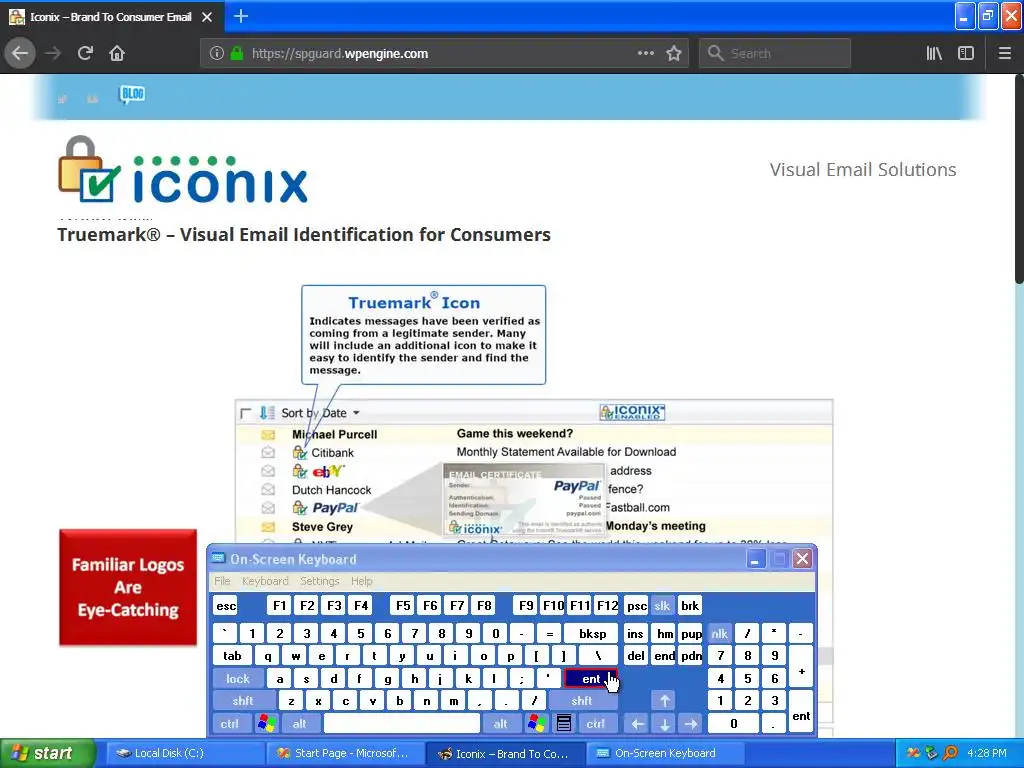Open the Firefox hamburger menu

[x=1004, y=54]
